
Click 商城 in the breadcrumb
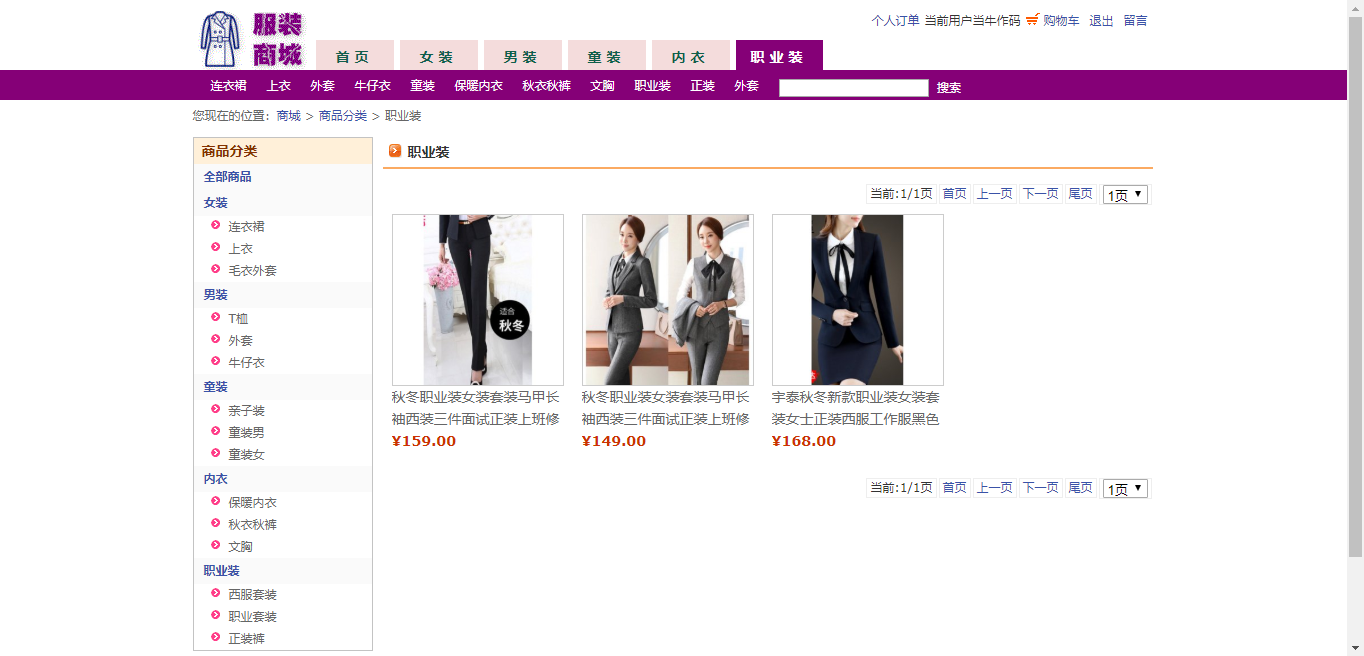[x=289, y=116]
